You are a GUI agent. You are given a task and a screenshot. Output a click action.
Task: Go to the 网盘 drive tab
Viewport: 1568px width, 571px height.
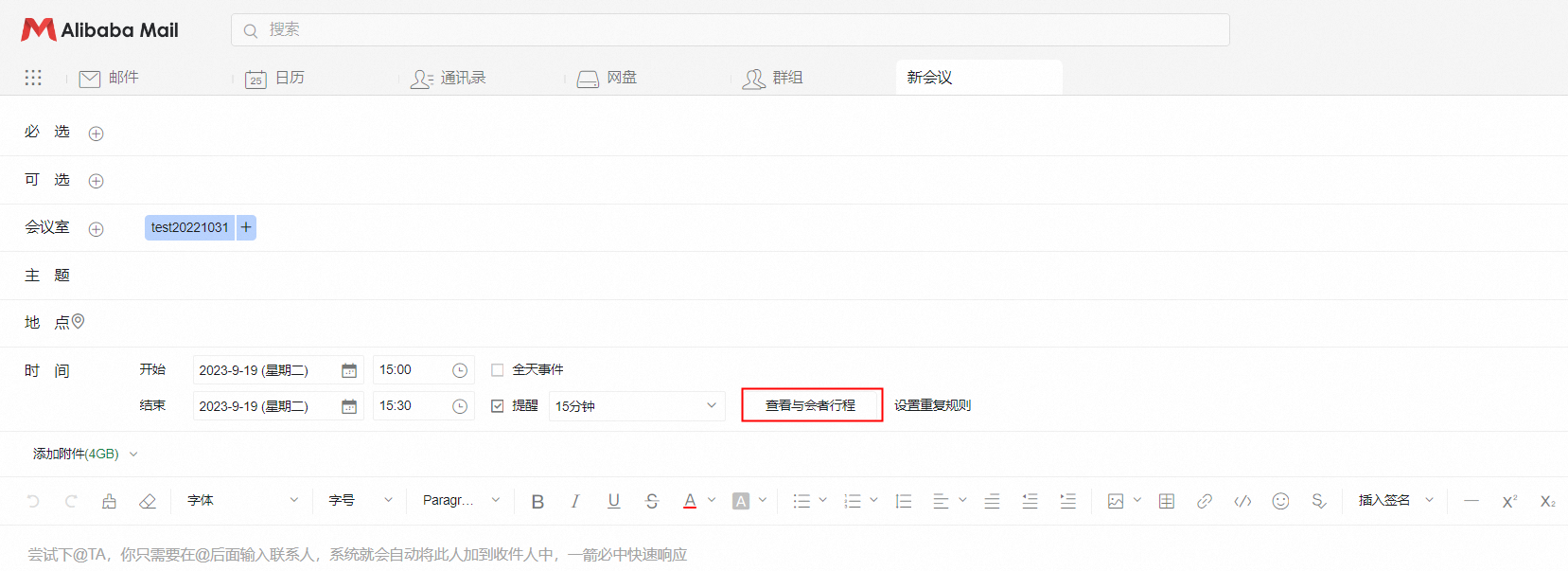click(x=607, y=78)
